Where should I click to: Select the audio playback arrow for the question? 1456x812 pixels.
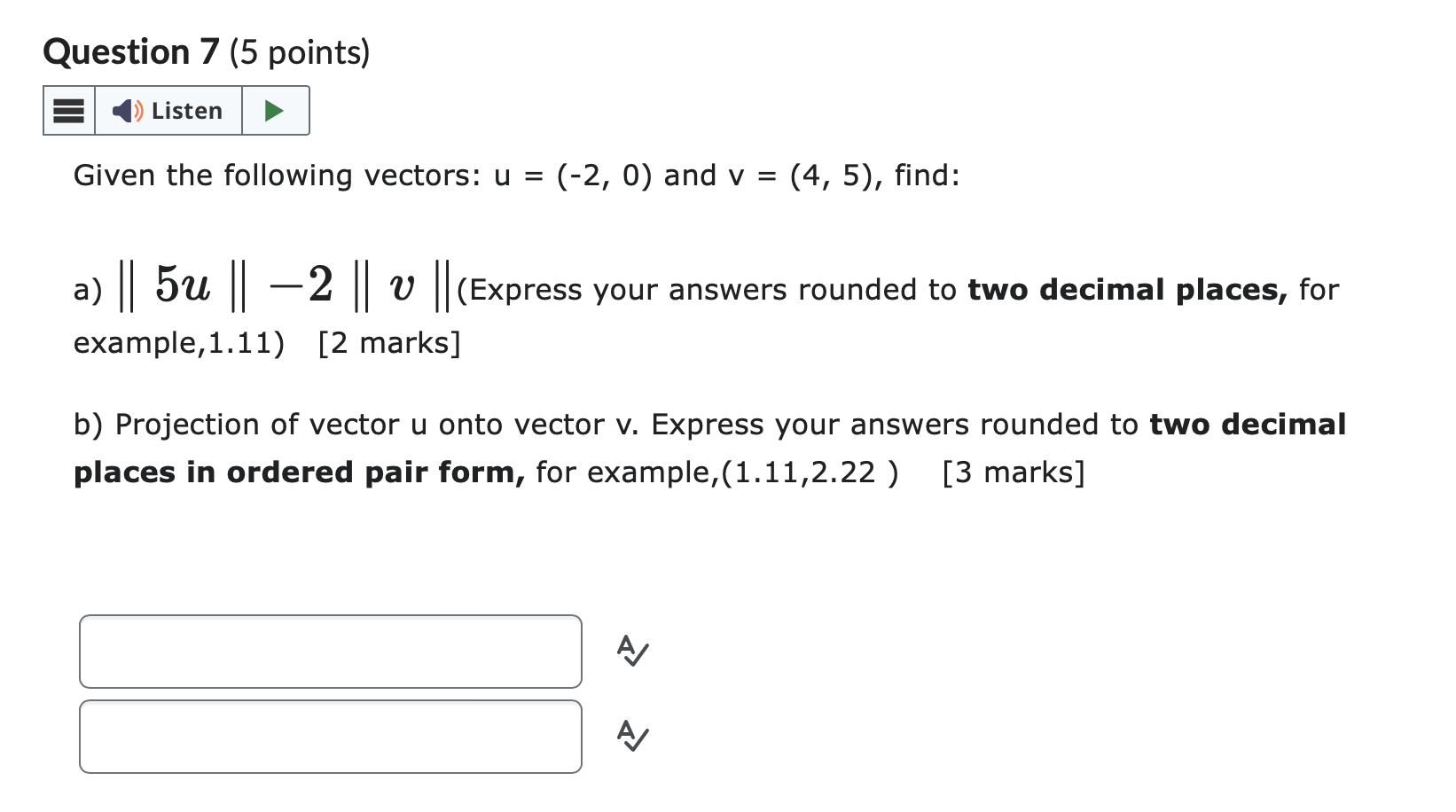coord(275,110)
